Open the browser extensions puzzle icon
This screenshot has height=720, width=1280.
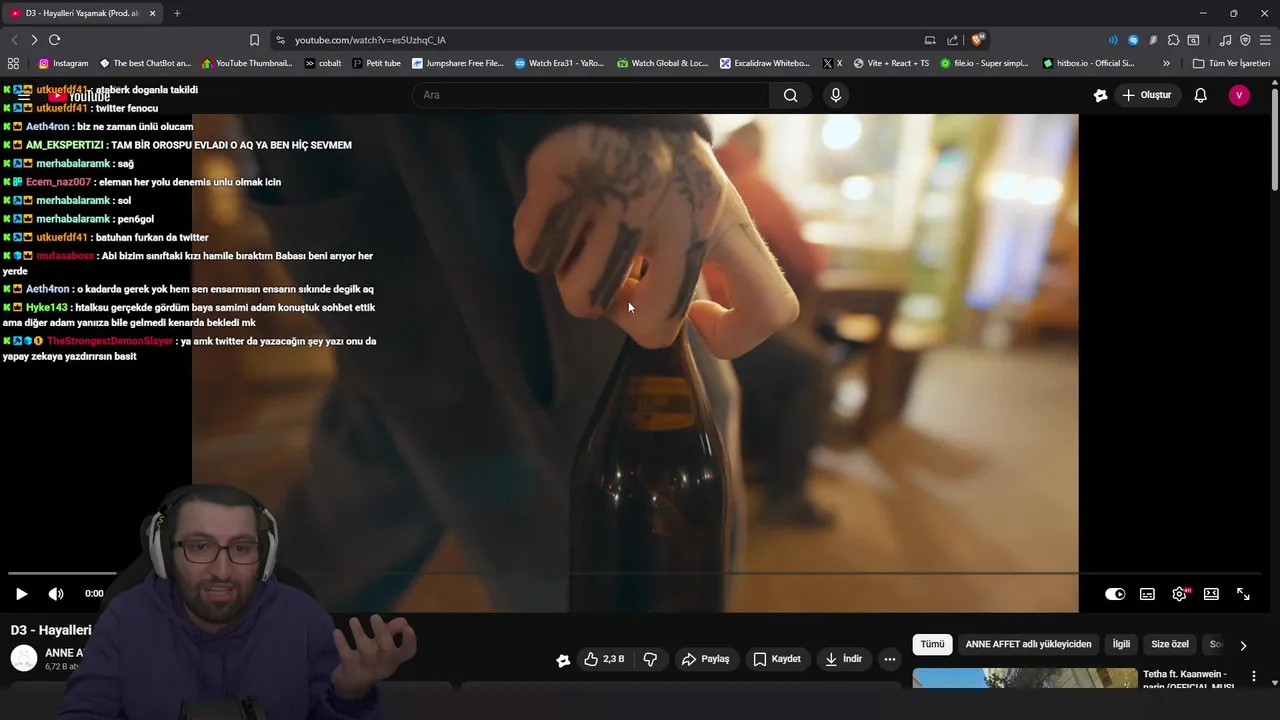pyautogui.click(x=1173, y=40)
